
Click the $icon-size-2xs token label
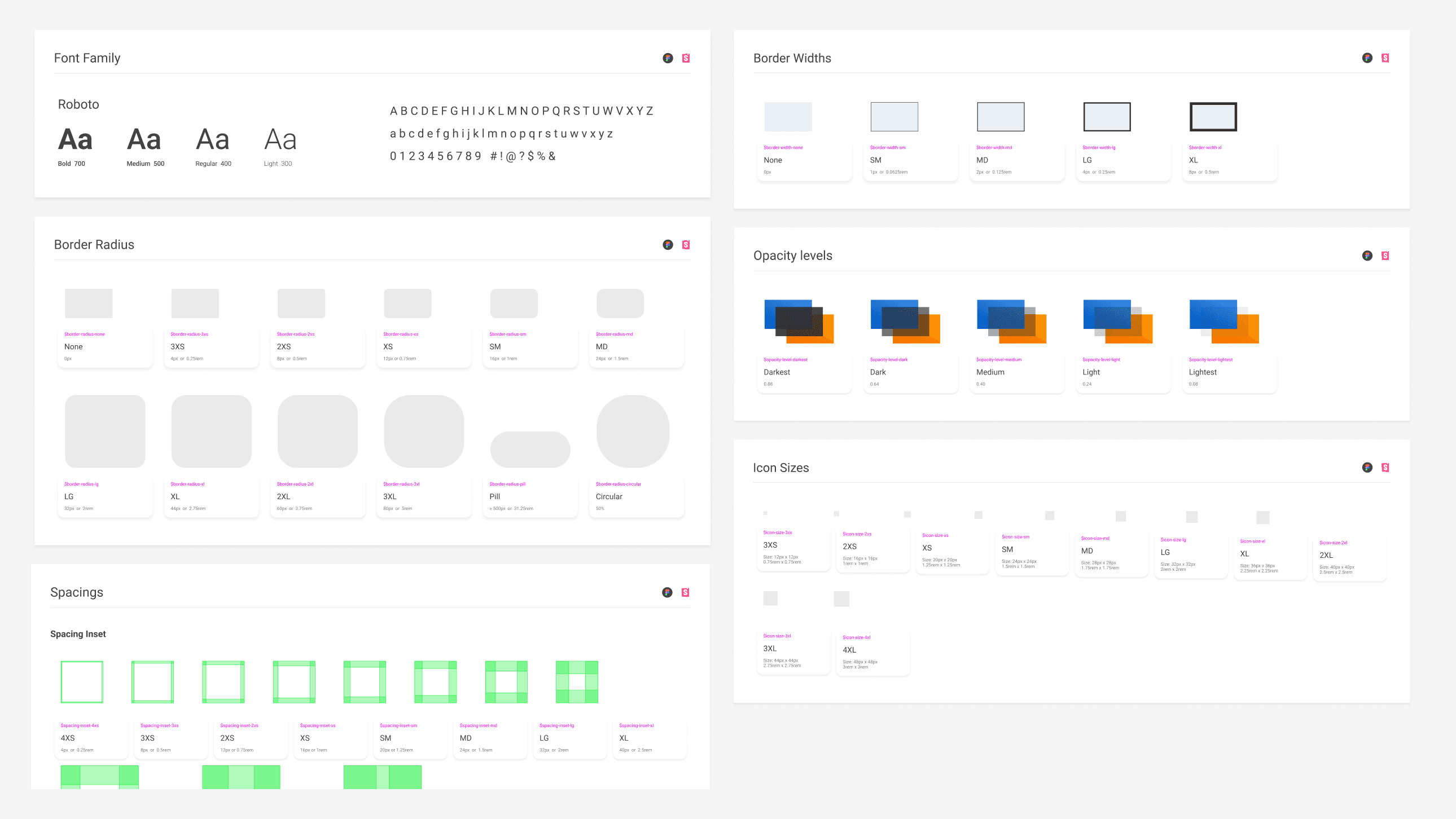[x=857, y=534]
